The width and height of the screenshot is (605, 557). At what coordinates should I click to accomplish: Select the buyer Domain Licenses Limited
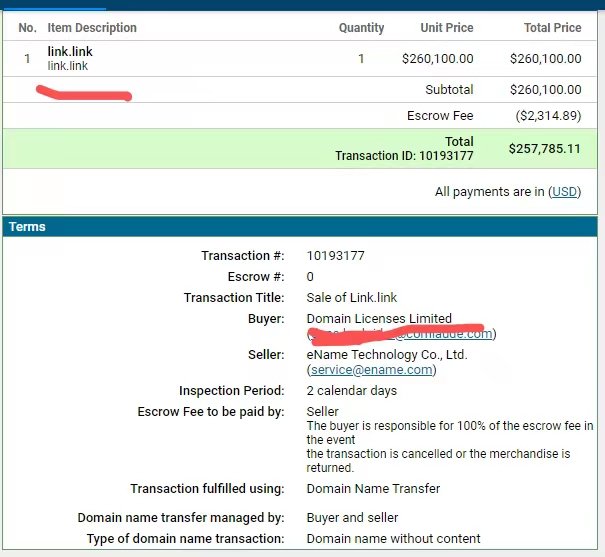coord(379,319)
